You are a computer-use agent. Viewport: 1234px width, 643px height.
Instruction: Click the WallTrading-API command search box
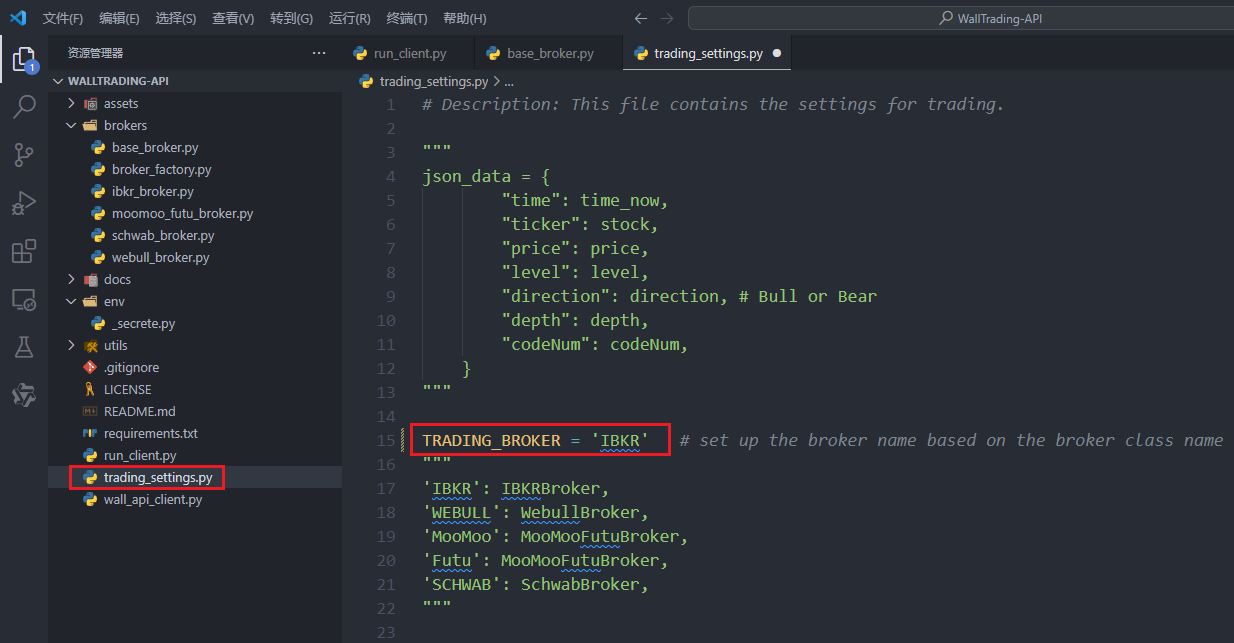point(960,18)
